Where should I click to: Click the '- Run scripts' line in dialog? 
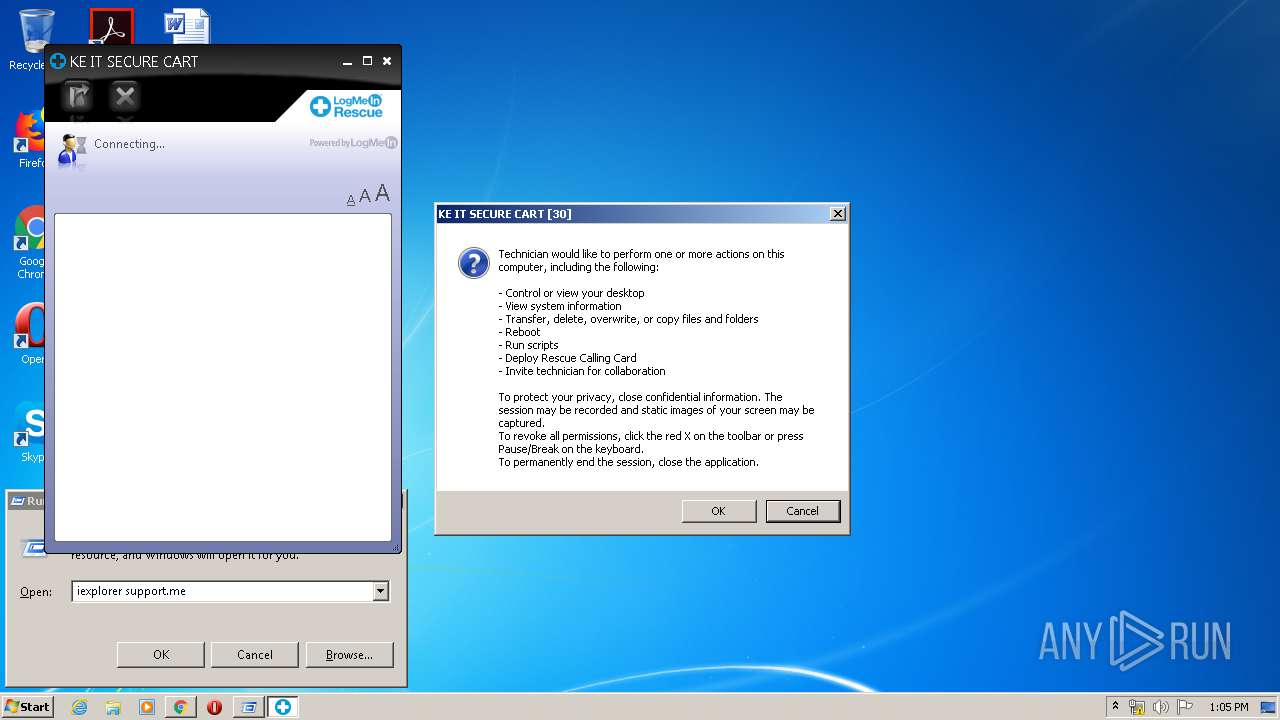[529, 345]
